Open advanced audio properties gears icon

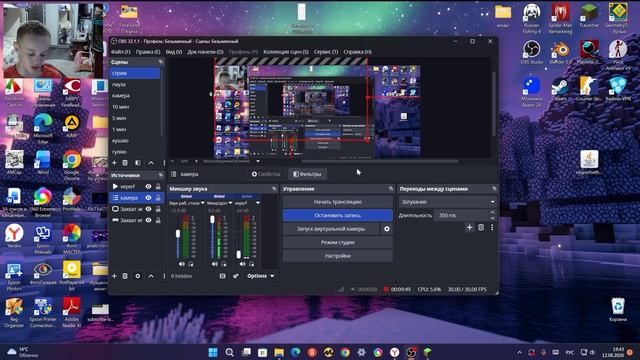point(236,276)
